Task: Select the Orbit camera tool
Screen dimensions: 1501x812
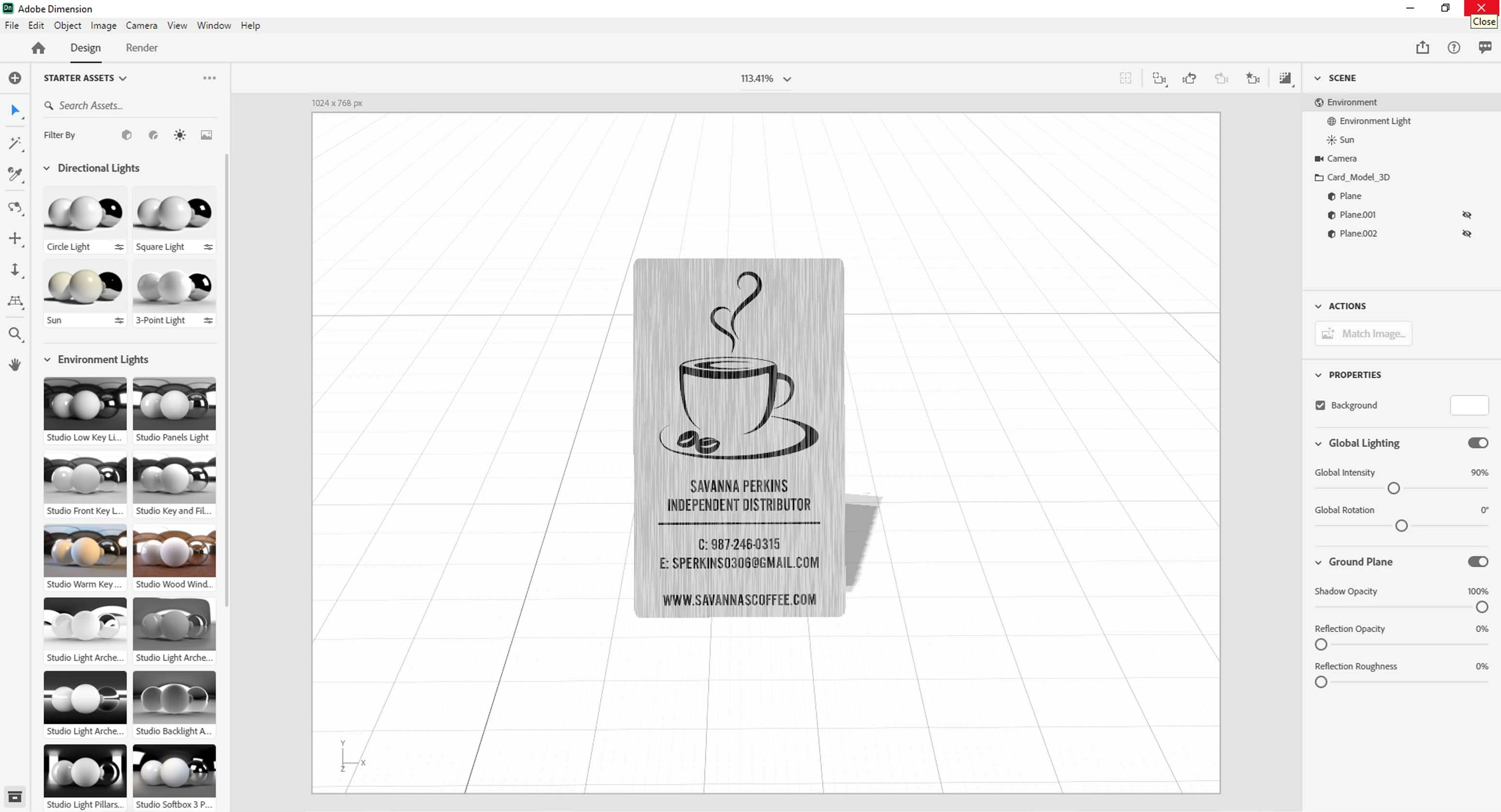Action: 15,207
